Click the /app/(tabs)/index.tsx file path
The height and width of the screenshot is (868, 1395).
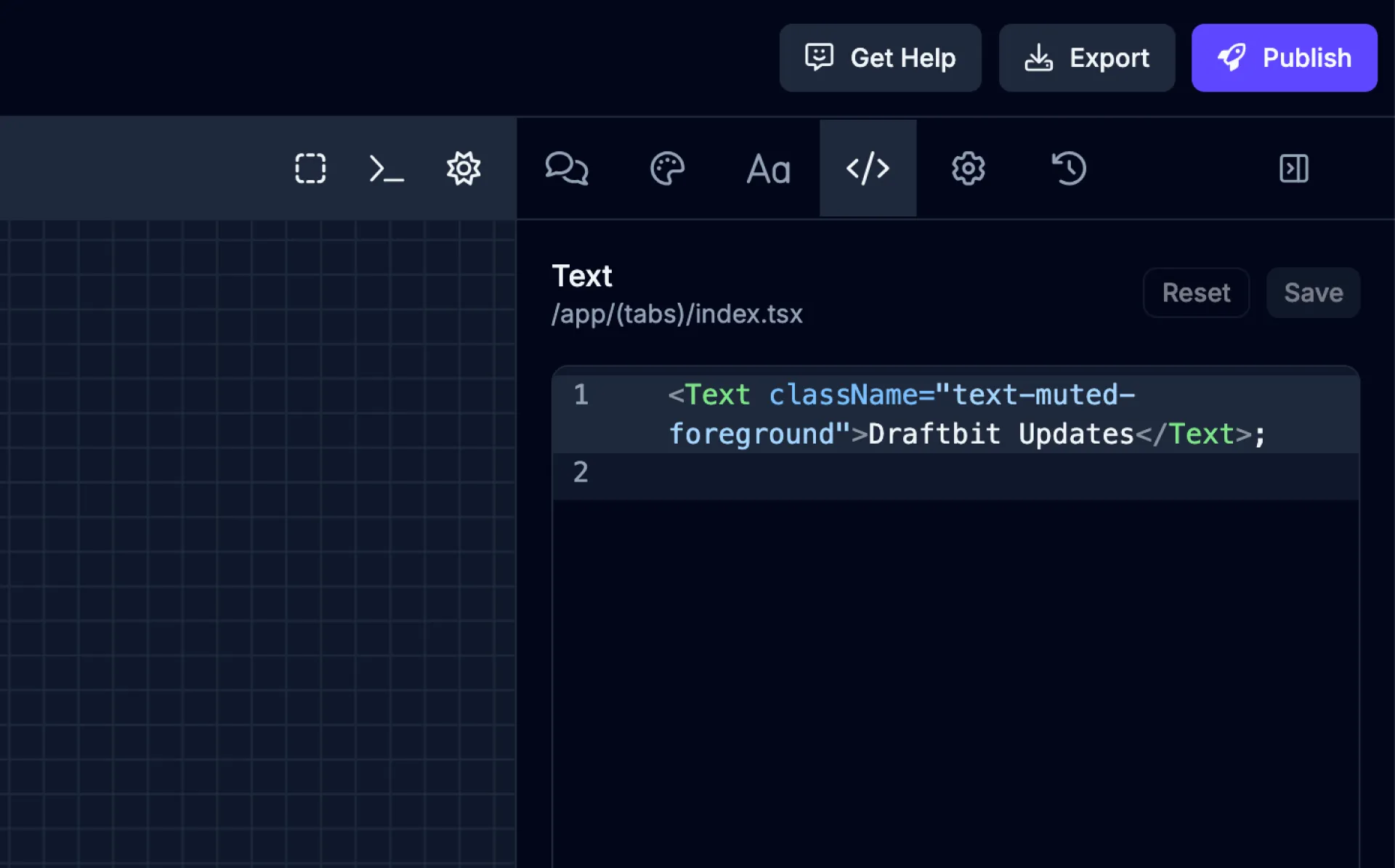click(676, 315)
